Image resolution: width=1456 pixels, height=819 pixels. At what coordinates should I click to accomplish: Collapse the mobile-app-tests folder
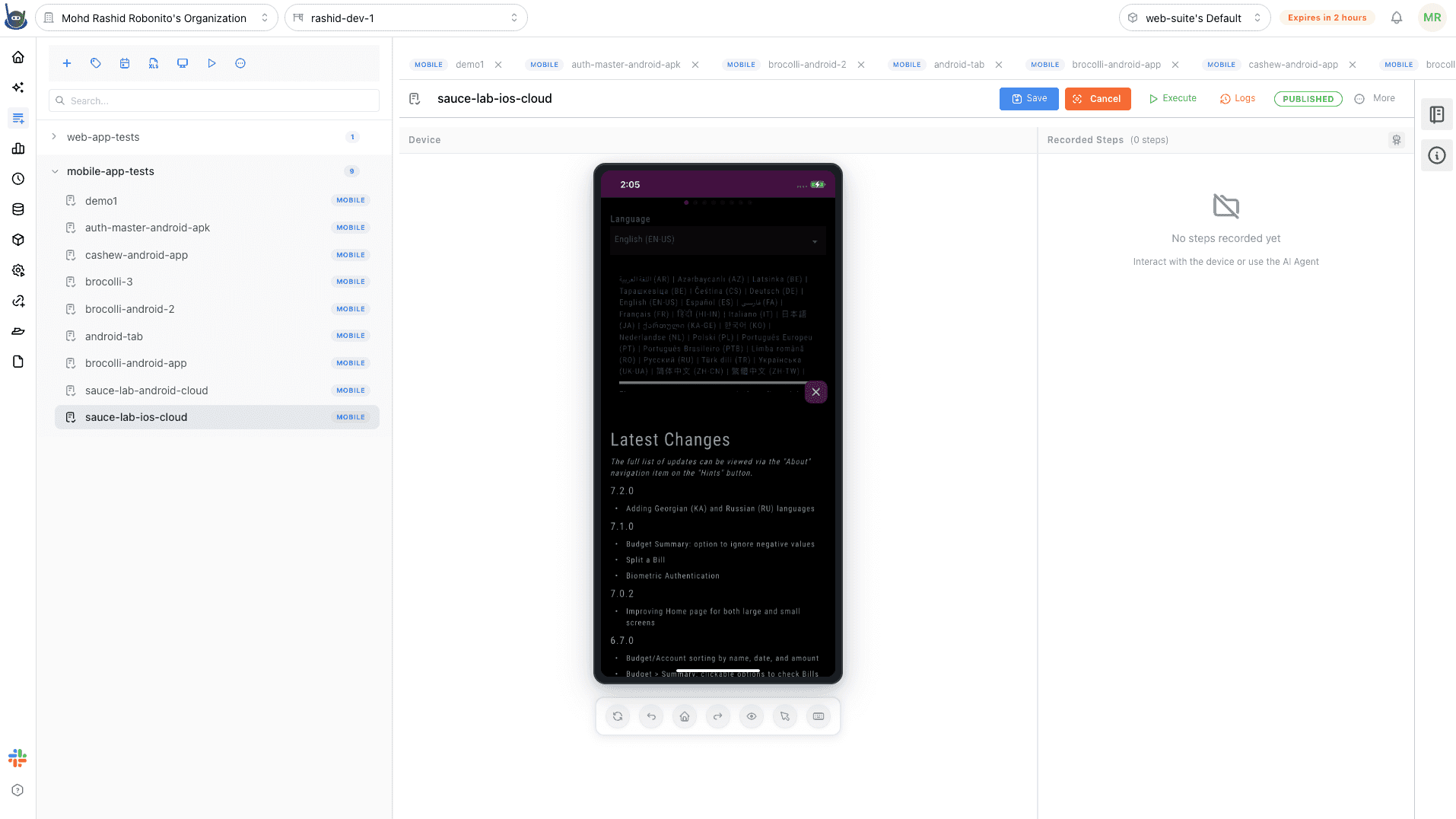tap(54, 171)
